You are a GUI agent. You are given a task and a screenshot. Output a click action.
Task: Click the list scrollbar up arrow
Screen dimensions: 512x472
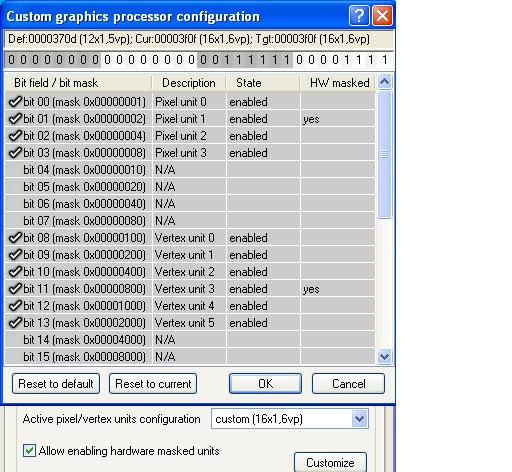(384, 82)
